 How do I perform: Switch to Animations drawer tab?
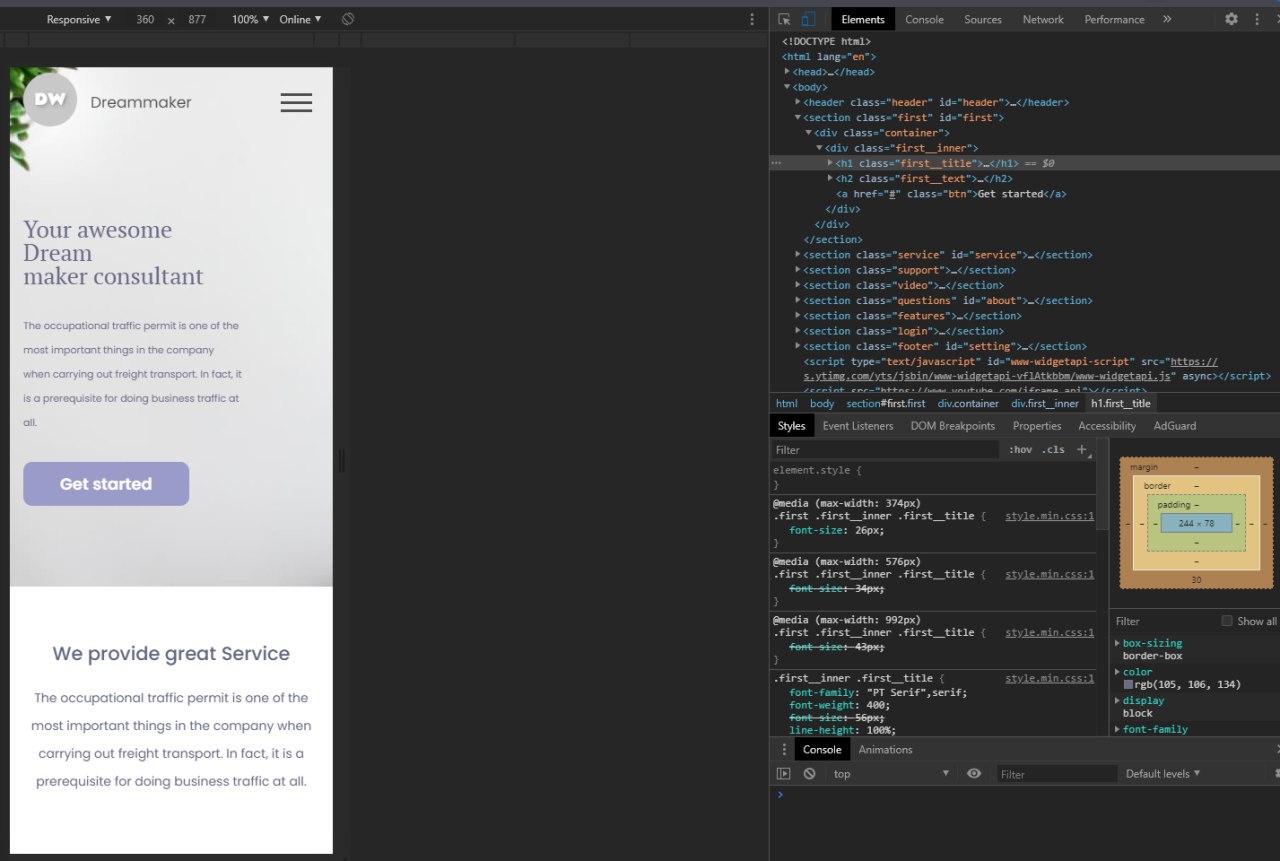click(x=885, y=750)
